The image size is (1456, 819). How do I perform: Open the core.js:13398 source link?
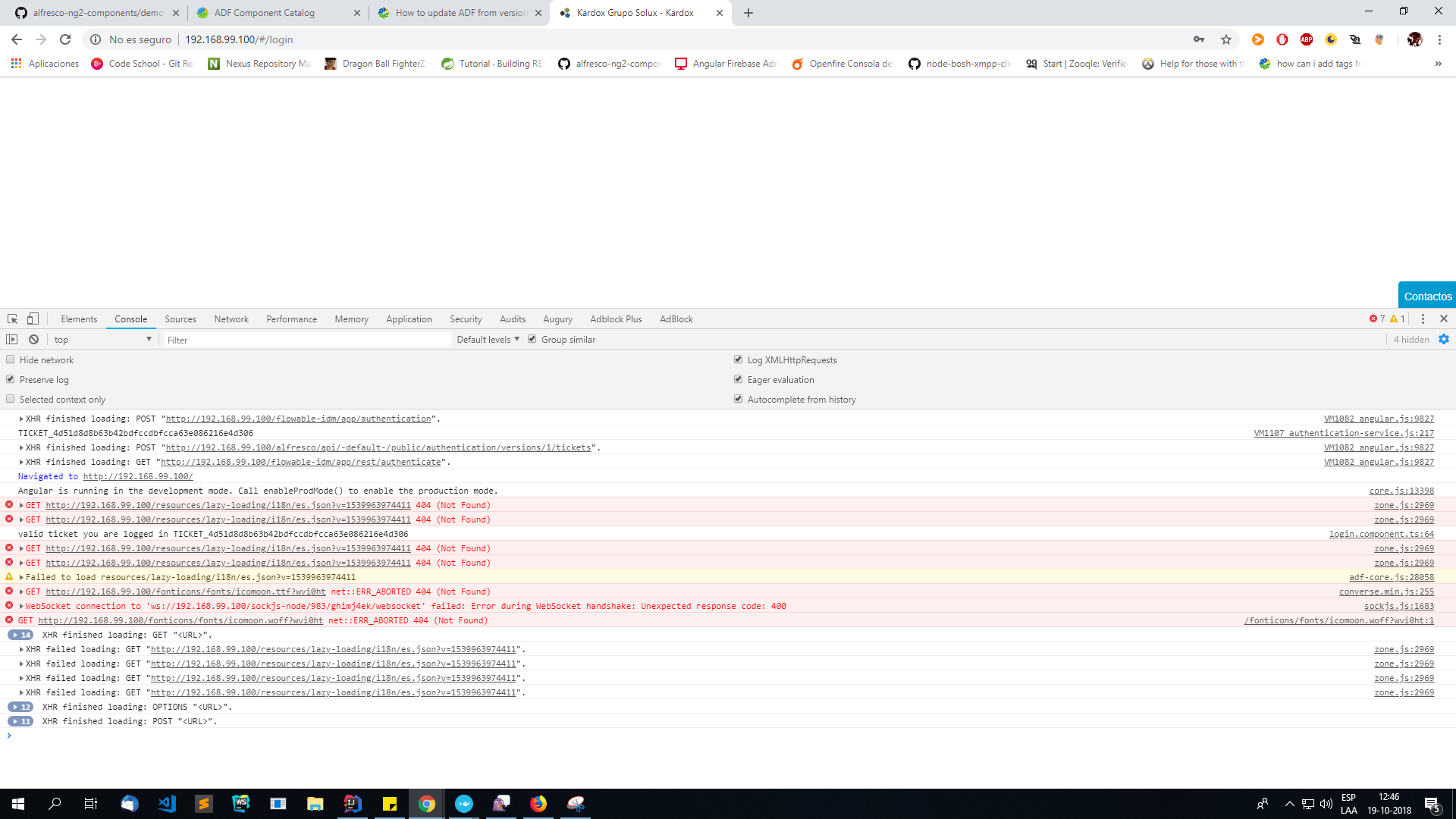point(1401,491)
